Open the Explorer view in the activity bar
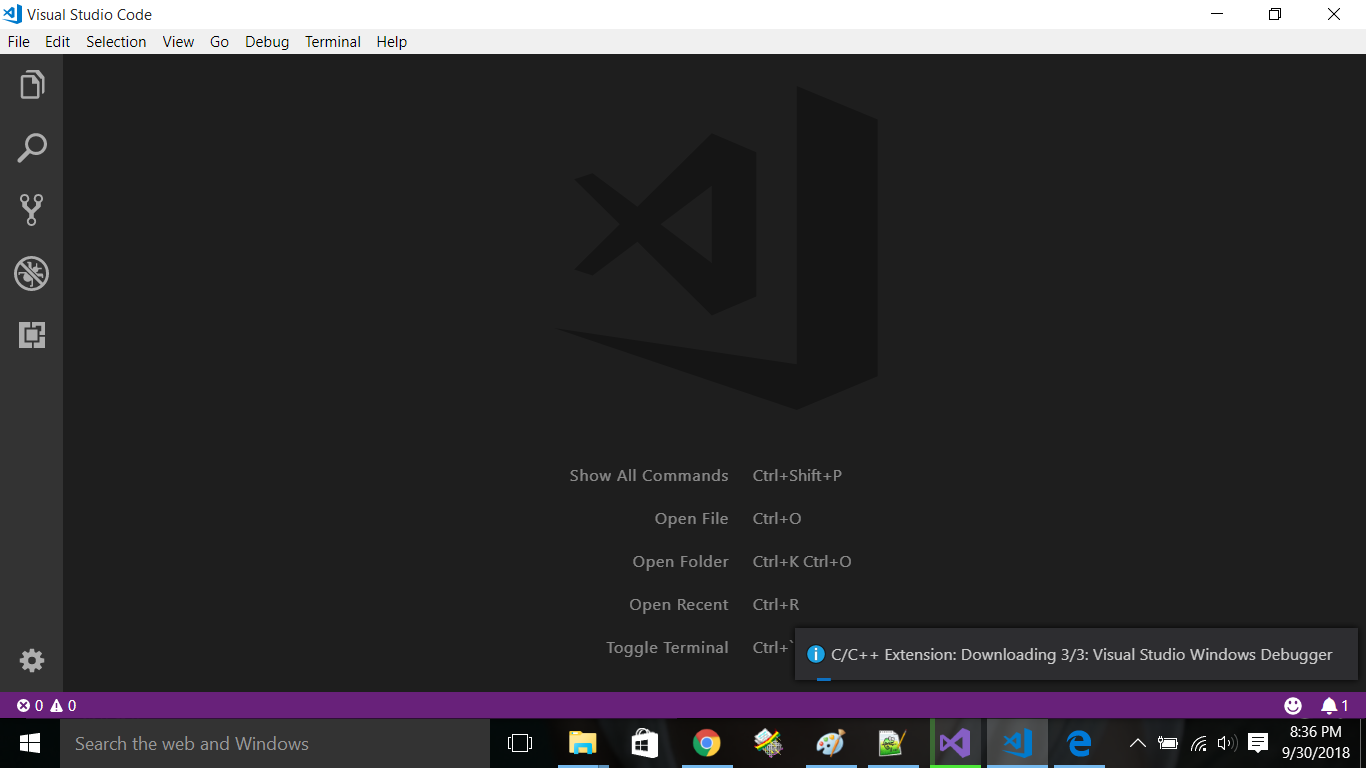1366x768 pixels. point(31,85)
